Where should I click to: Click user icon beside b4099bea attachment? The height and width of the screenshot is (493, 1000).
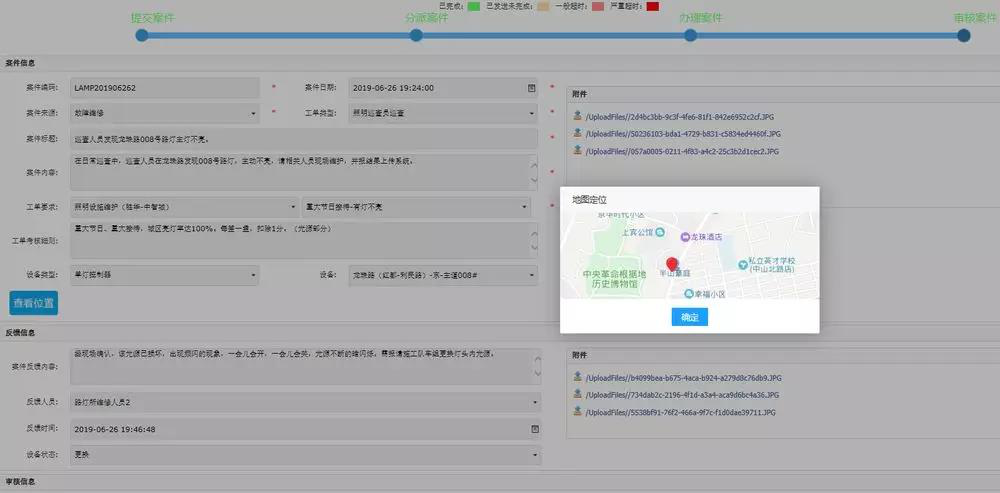pyautogui.click(x=578, y=378)
